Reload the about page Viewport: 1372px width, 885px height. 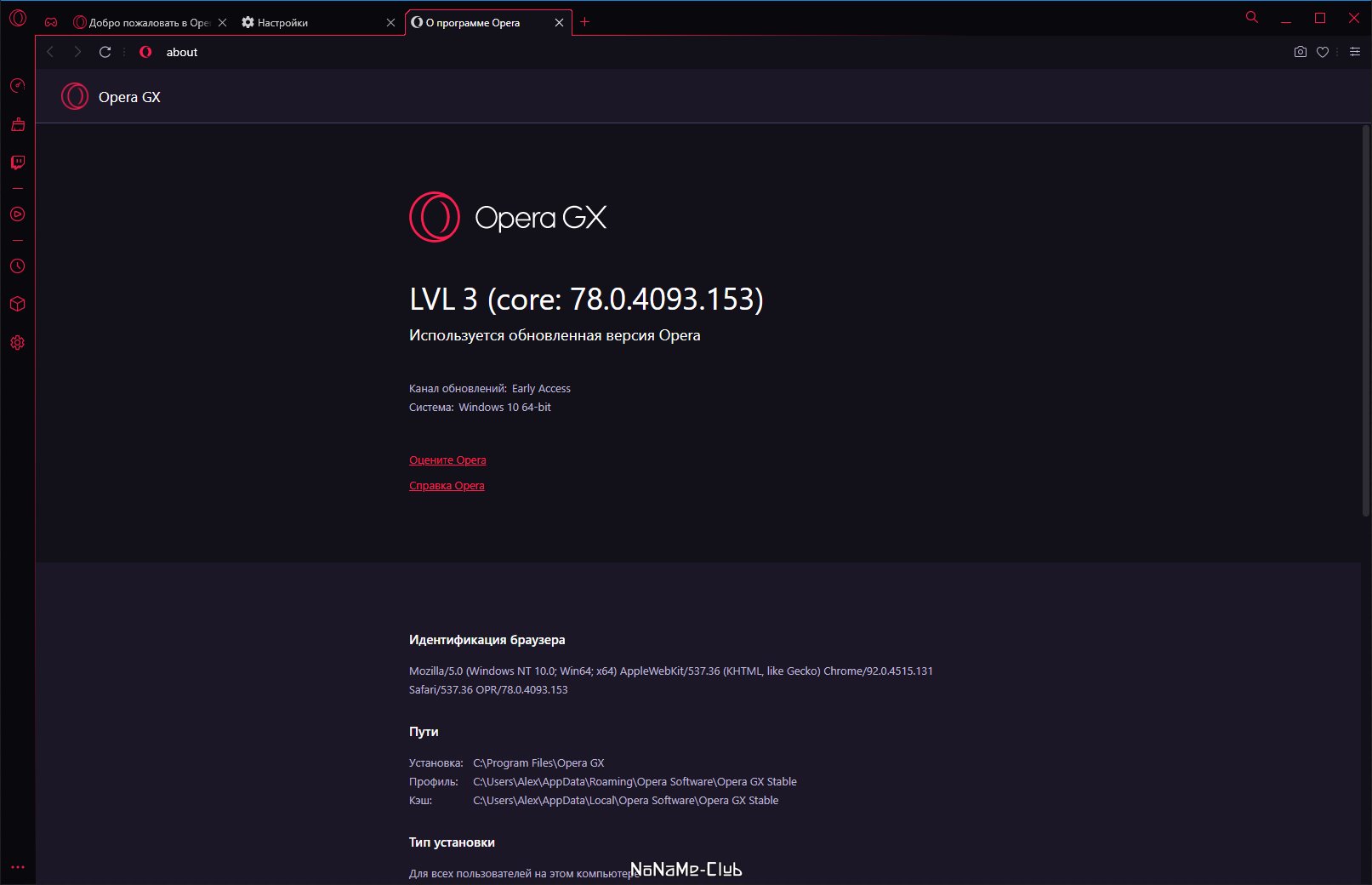[x=105, y=52]
